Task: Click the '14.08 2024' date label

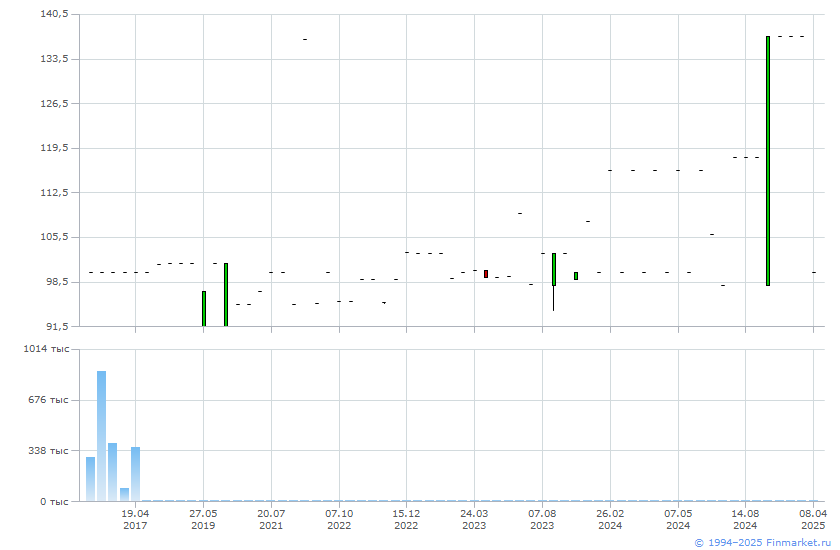Action: [745, 519]
